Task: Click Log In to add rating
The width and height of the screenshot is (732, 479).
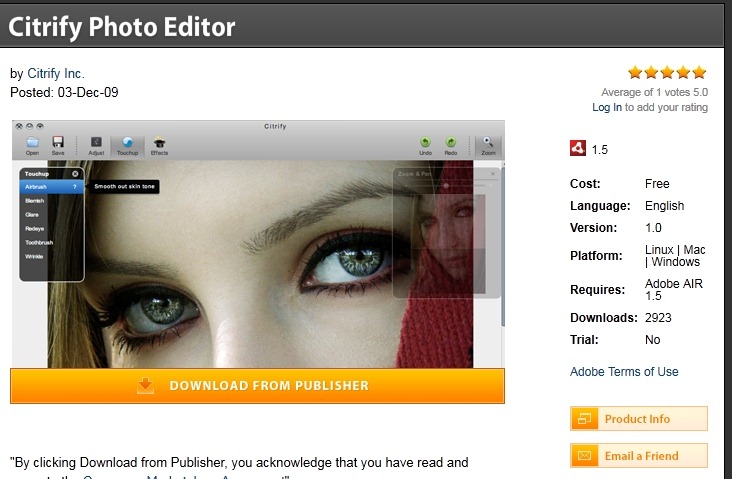Action: (607, 107)
